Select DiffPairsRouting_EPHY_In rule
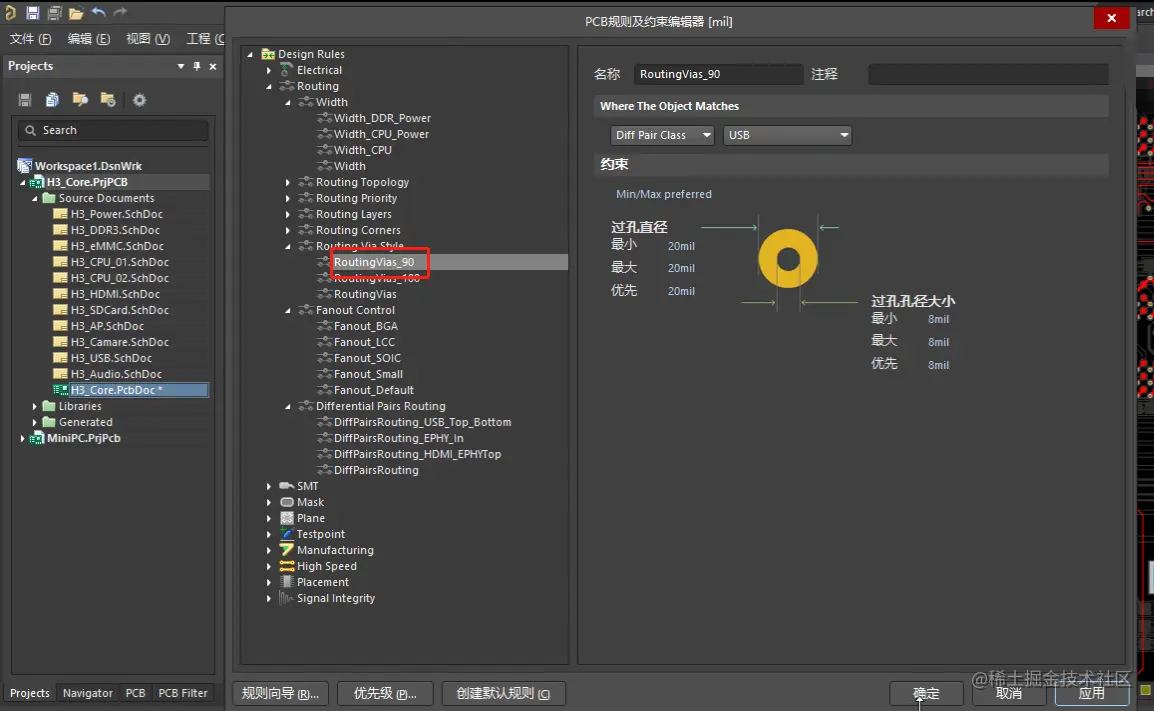This screenshot has width=1154, height=711. pos(398,438)
